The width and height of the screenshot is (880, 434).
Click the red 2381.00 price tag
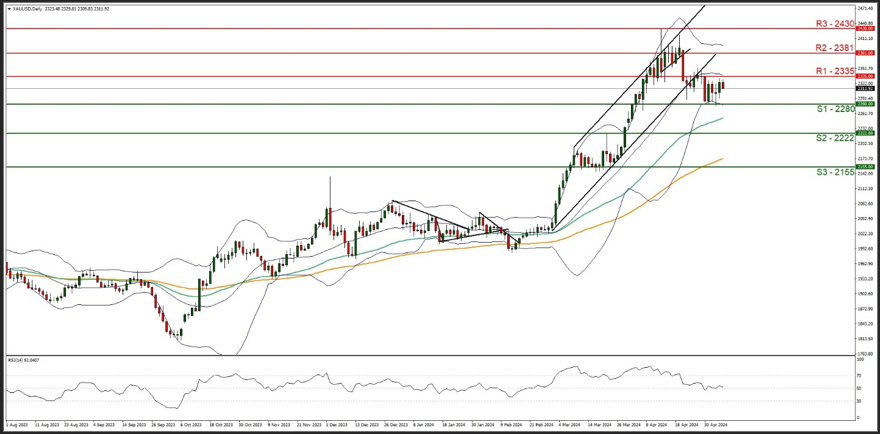click(x=864, y=53)
